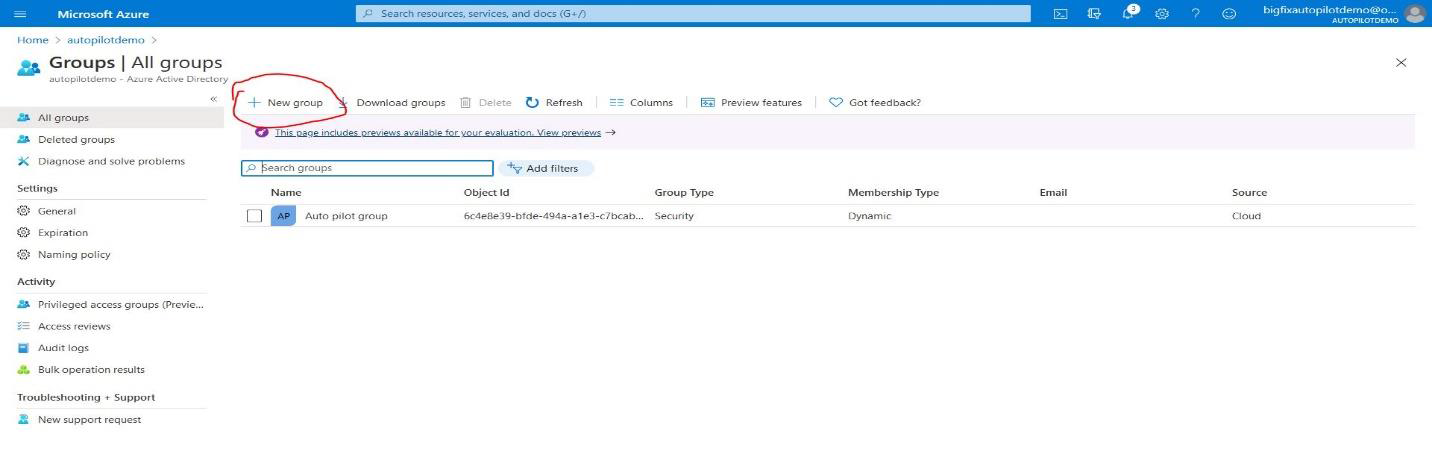The height and width of the screenshot is (456, 1432).
Task: Open the Azure portal hamburger menu
Action: point(20,14)
